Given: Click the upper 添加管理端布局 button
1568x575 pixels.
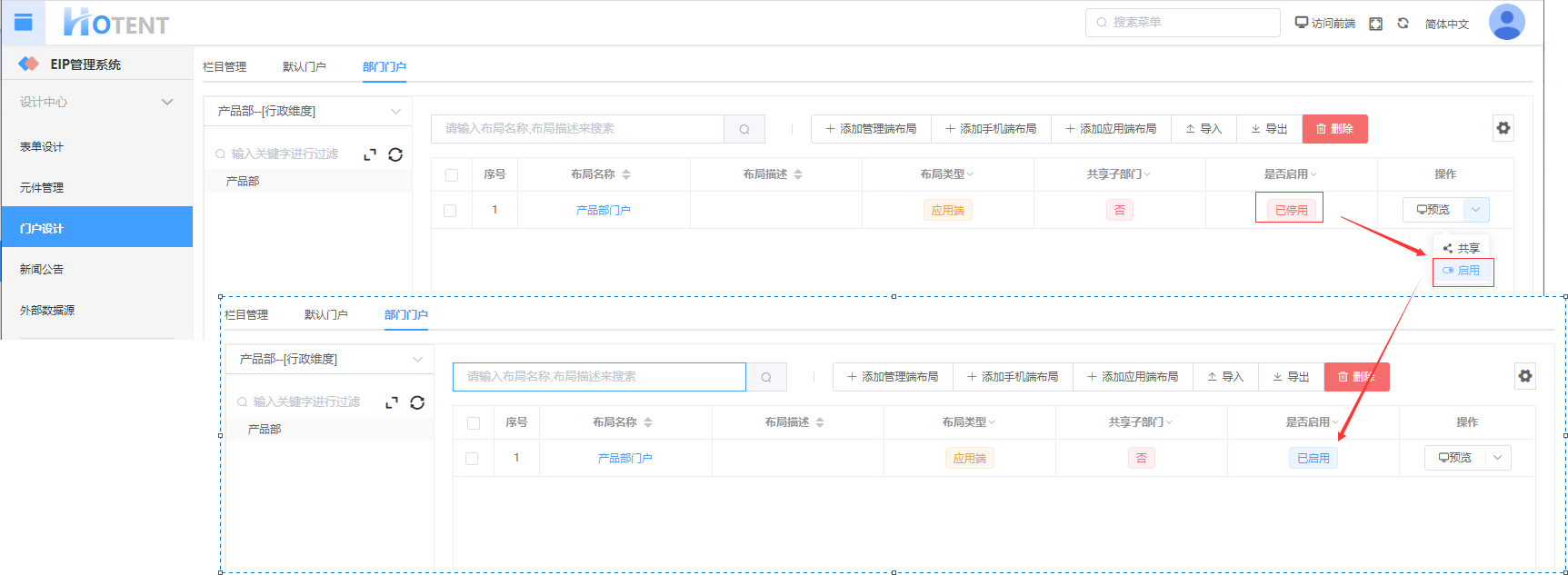Looking at the screenshot, I should (x=870, y=129).
